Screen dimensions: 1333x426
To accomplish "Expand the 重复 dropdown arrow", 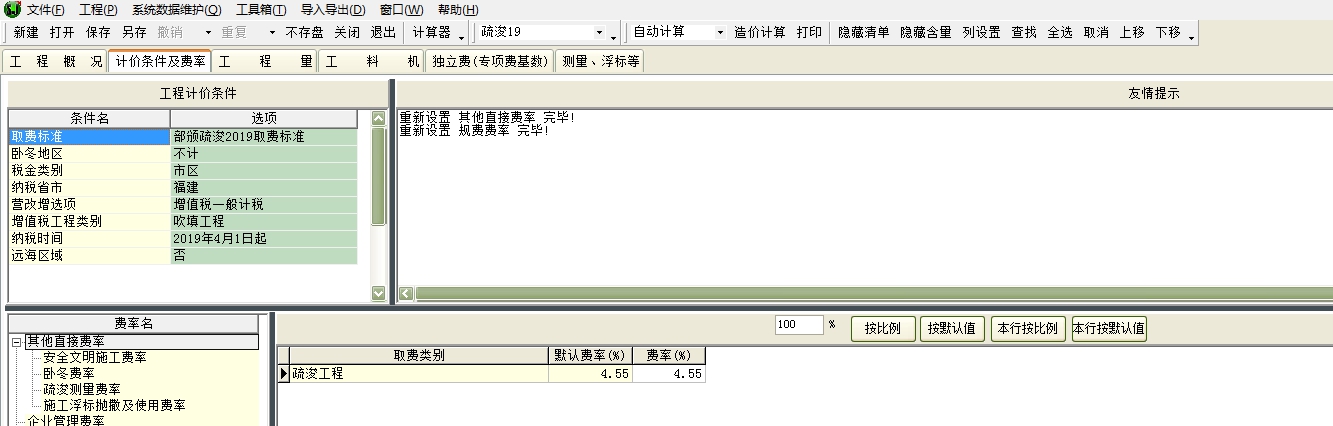I will [x=273, y=32].
